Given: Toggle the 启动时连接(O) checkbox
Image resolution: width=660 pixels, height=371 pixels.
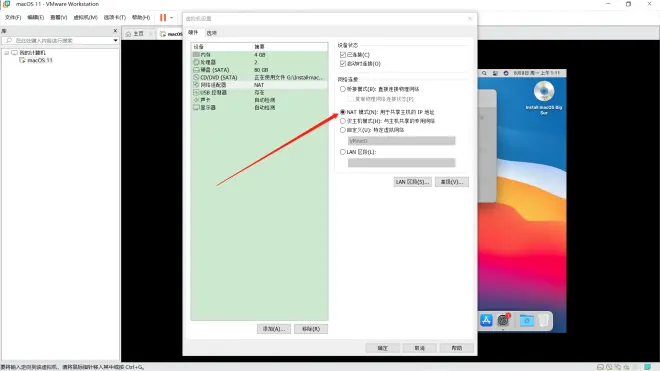Looking at the screenshot, I should coord(343,64).
